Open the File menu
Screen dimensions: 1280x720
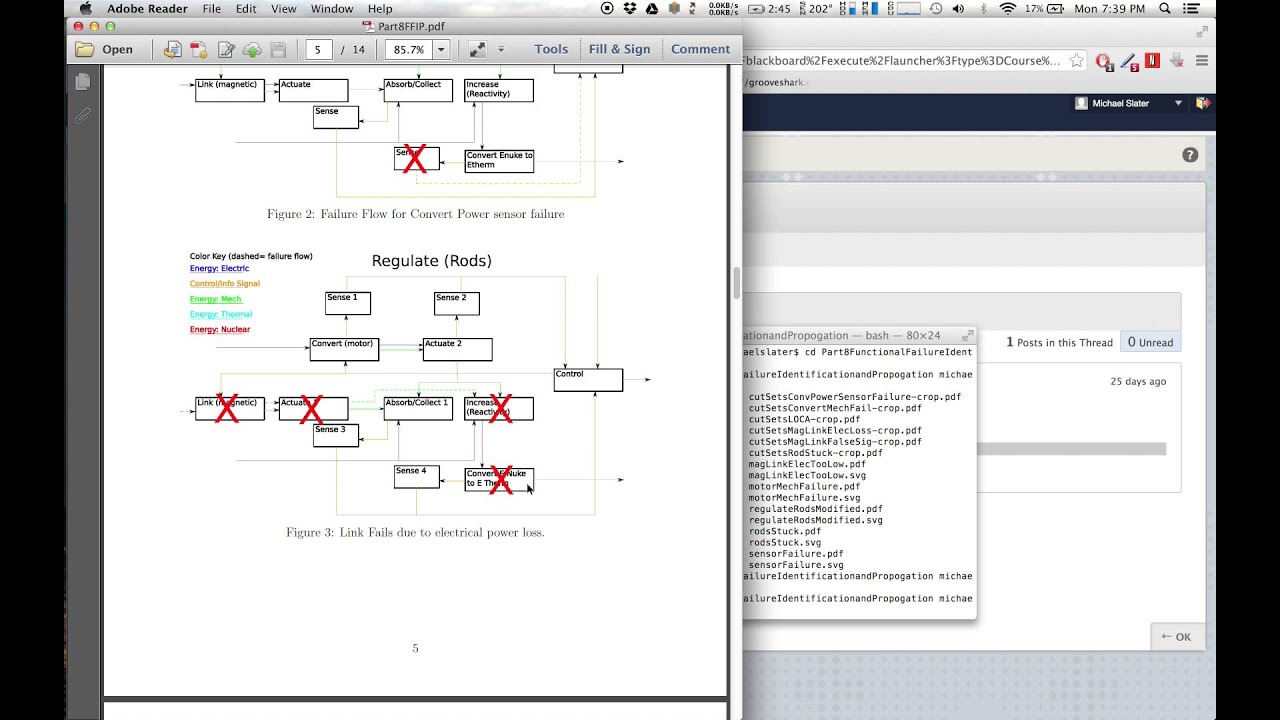(x=211, y=9)
